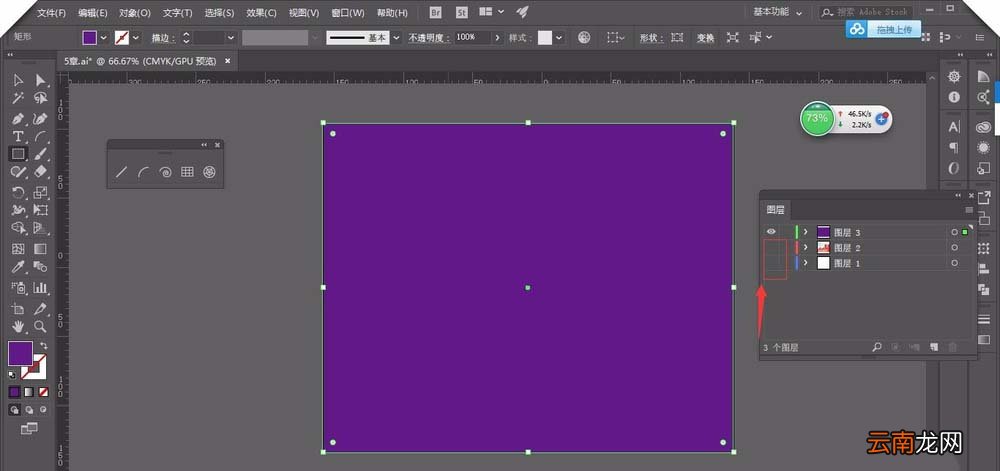Viewport: 1000px width, 471px height.
Task: Open stroke weight dropdown
Action: [231, 38]
